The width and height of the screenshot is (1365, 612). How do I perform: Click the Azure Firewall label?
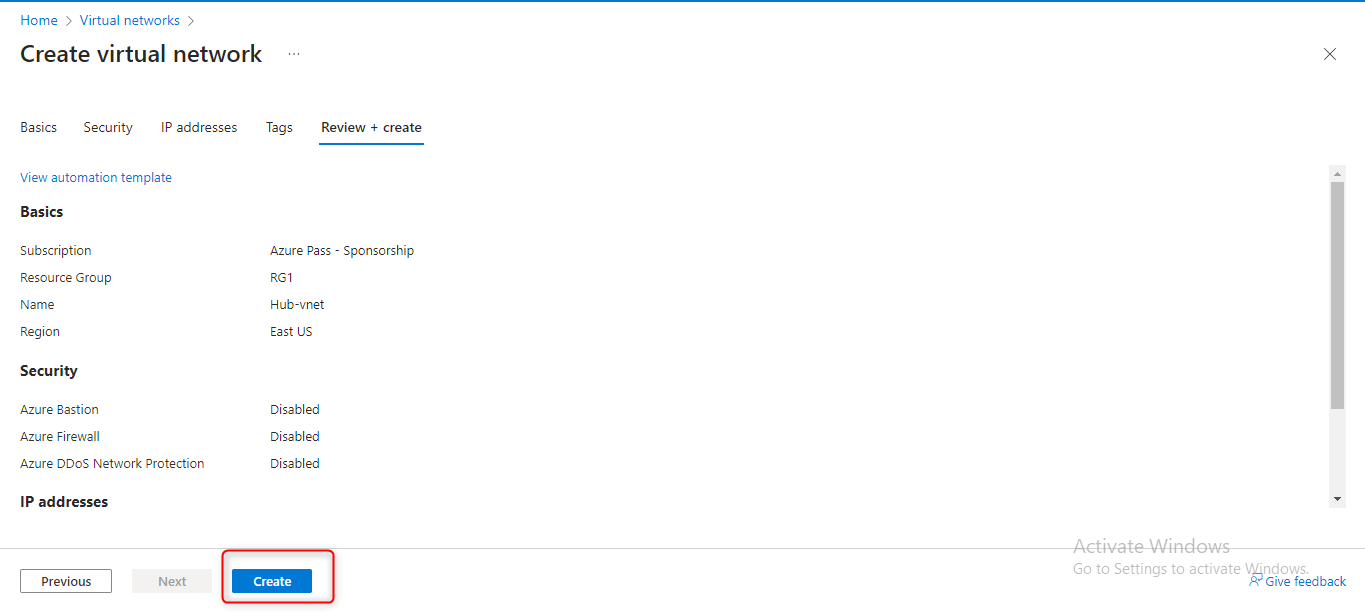point(60,436)
